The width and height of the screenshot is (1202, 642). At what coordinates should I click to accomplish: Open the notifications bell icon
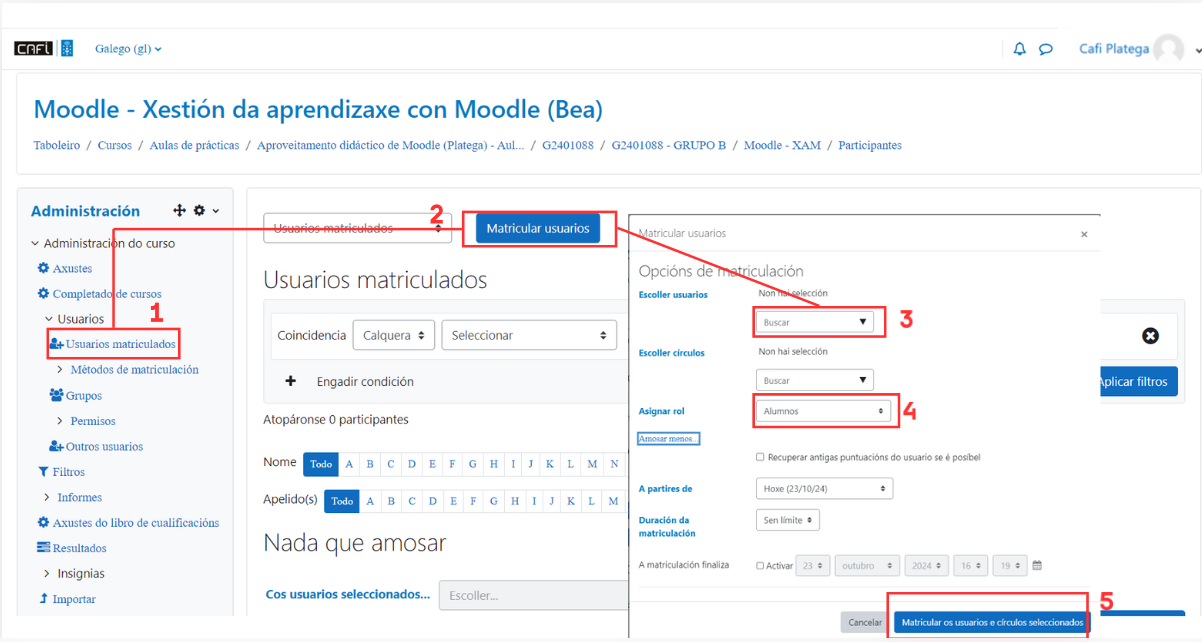(x=1019, y=49)
